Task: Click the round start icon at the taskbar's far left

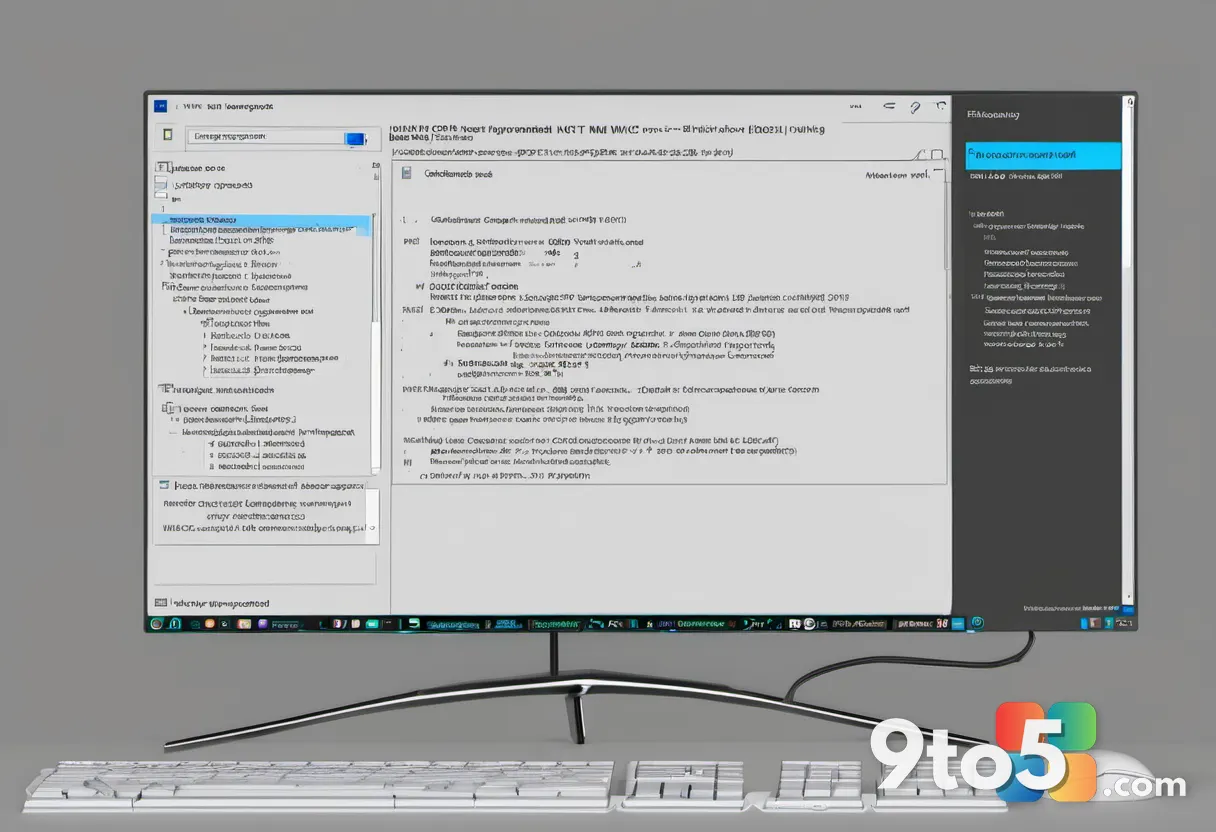Action: pyautogui.click(x=156, y=624)
